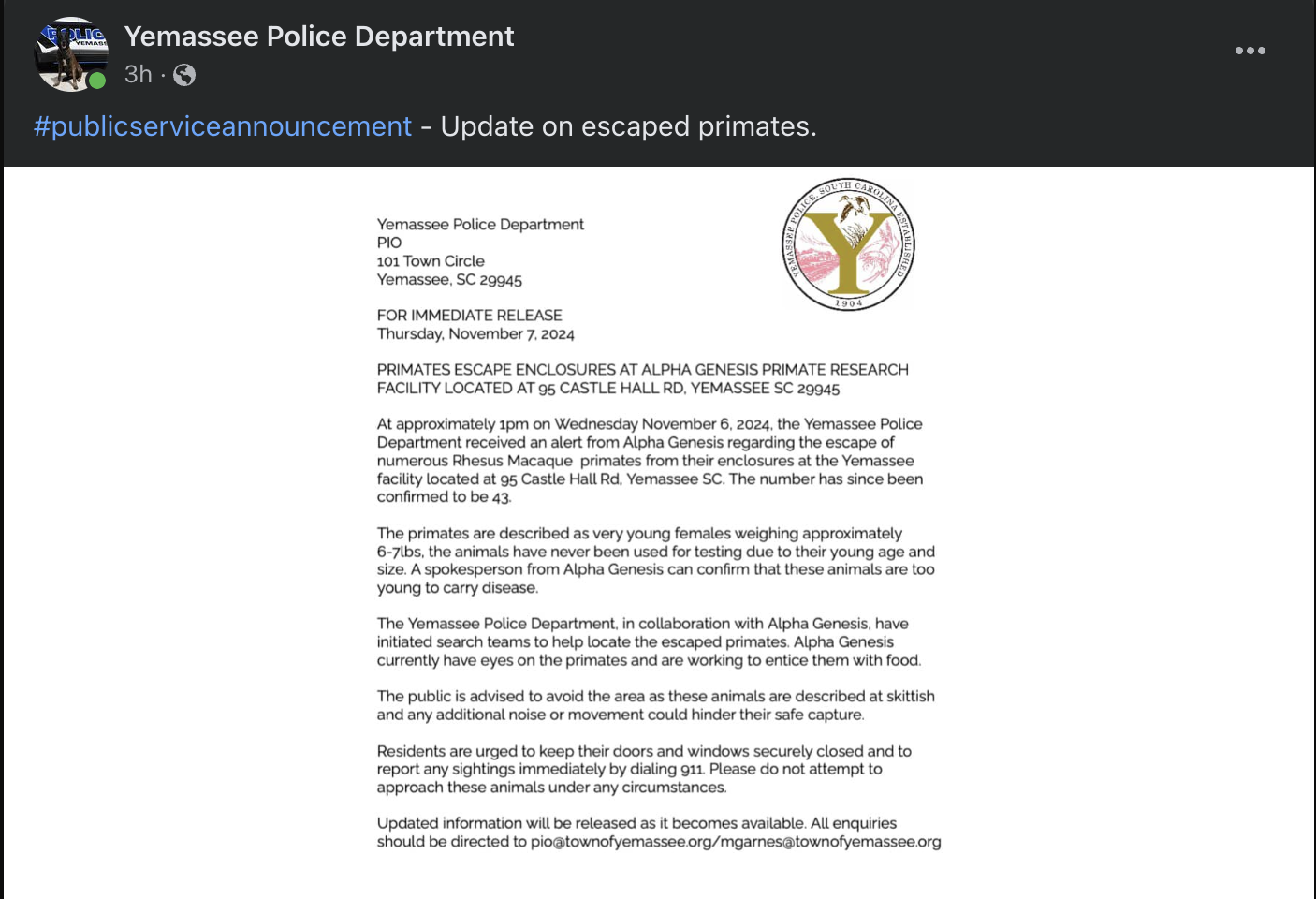Open the Yemassee Police Department profile picture
Screen dimensions: 1316x899
click(71, 54)
